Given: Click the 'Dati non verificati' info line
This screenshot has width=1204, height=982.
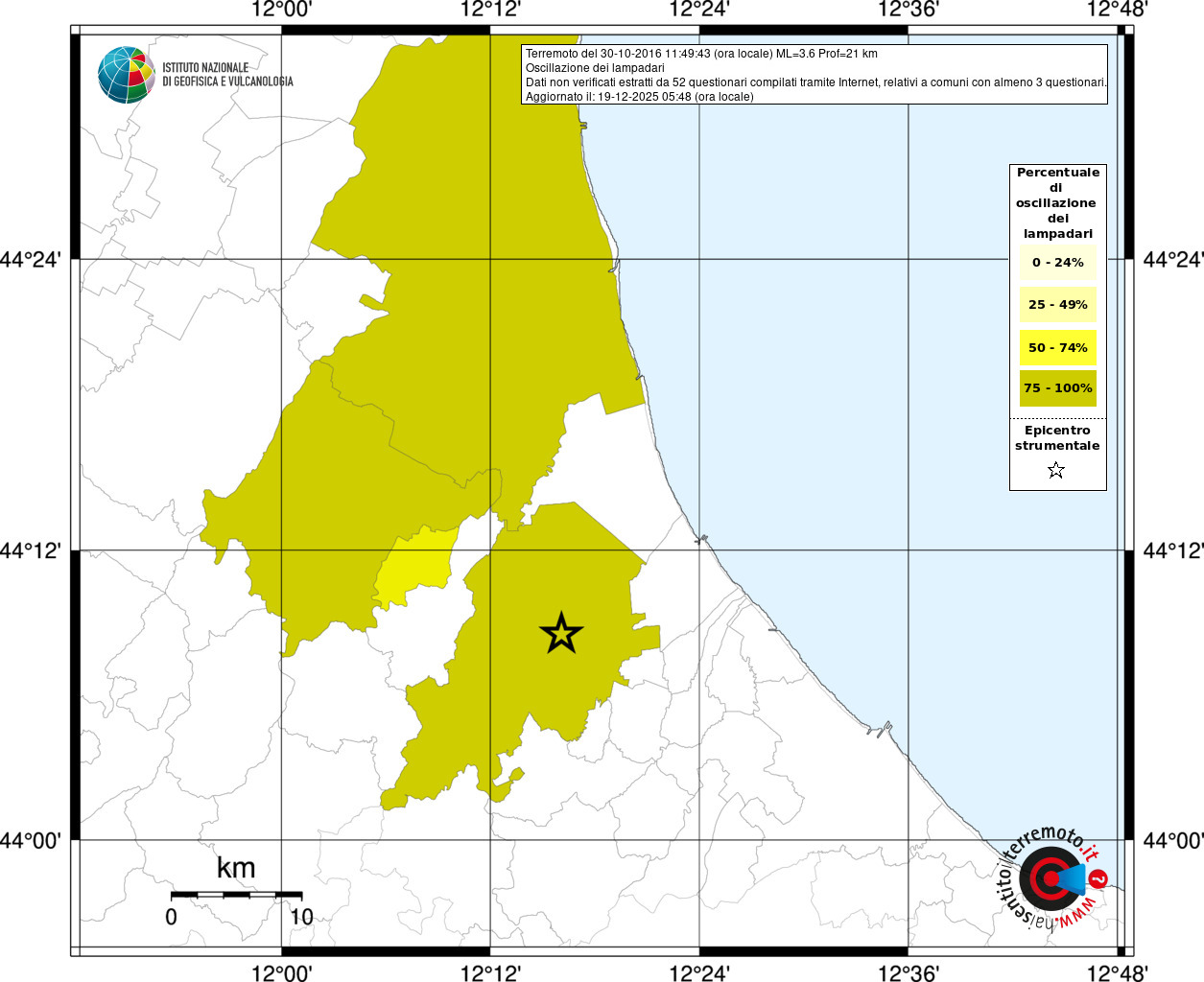Looking at the screenshot, I should tap(816, 82).
